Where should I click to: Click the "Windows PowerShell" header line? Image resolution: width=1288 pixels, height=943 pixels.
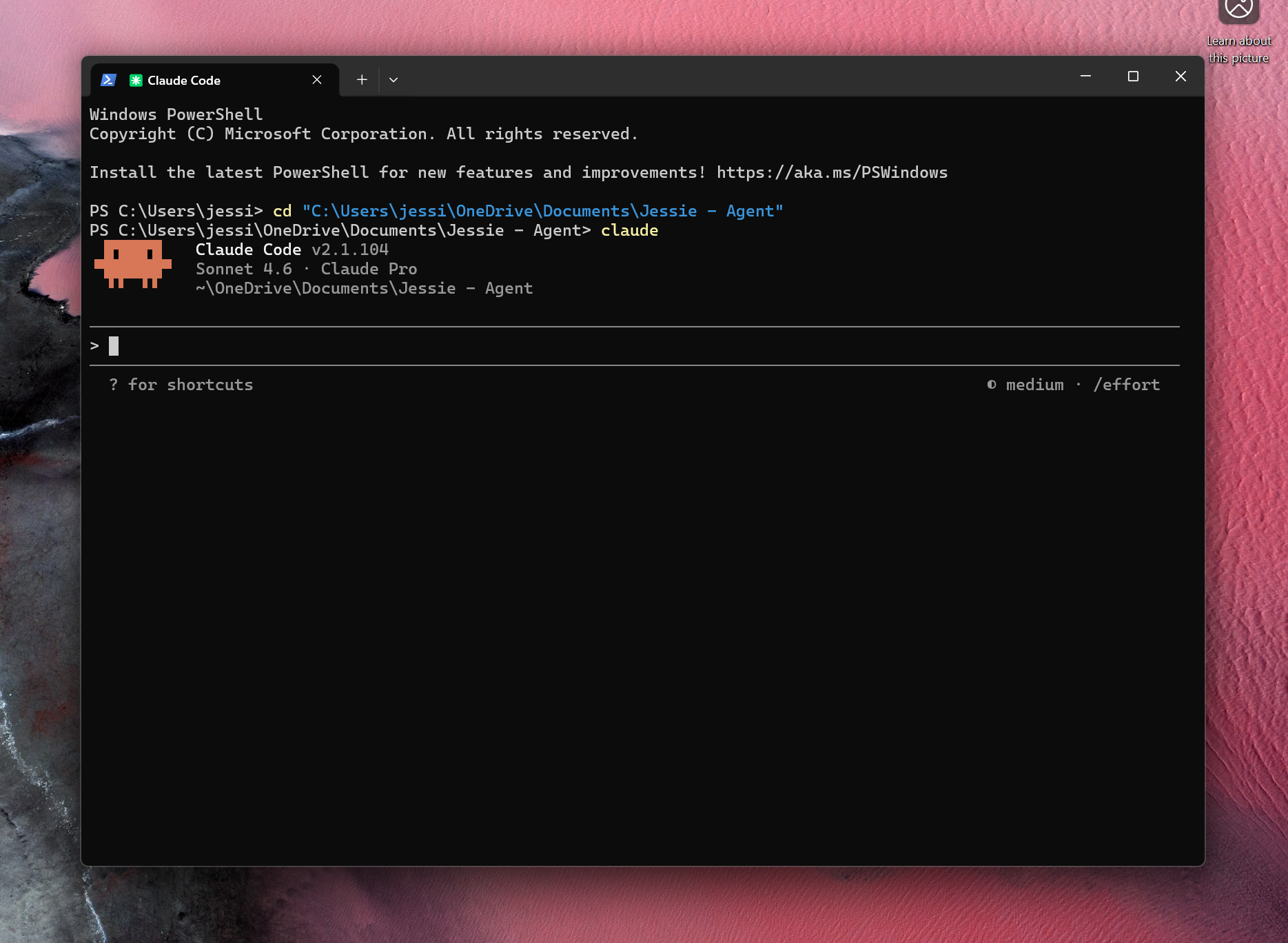pyautogui.click(x=176, y=114)
